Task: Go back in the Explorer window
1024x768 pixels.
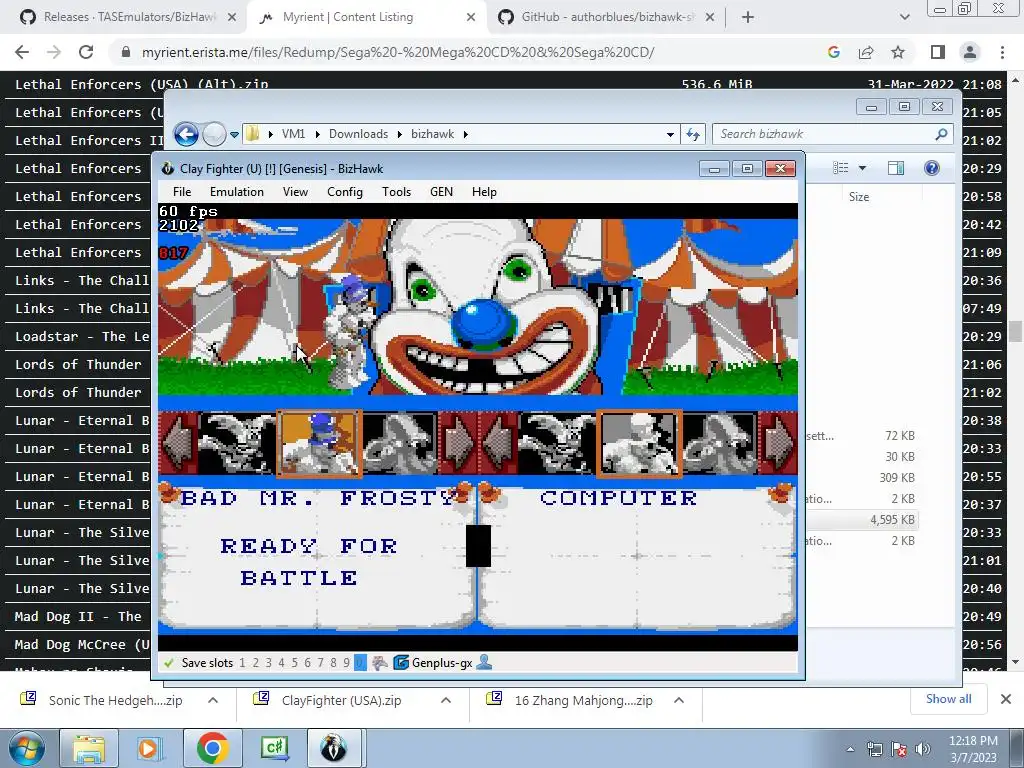Action: [x=186, y=135]
